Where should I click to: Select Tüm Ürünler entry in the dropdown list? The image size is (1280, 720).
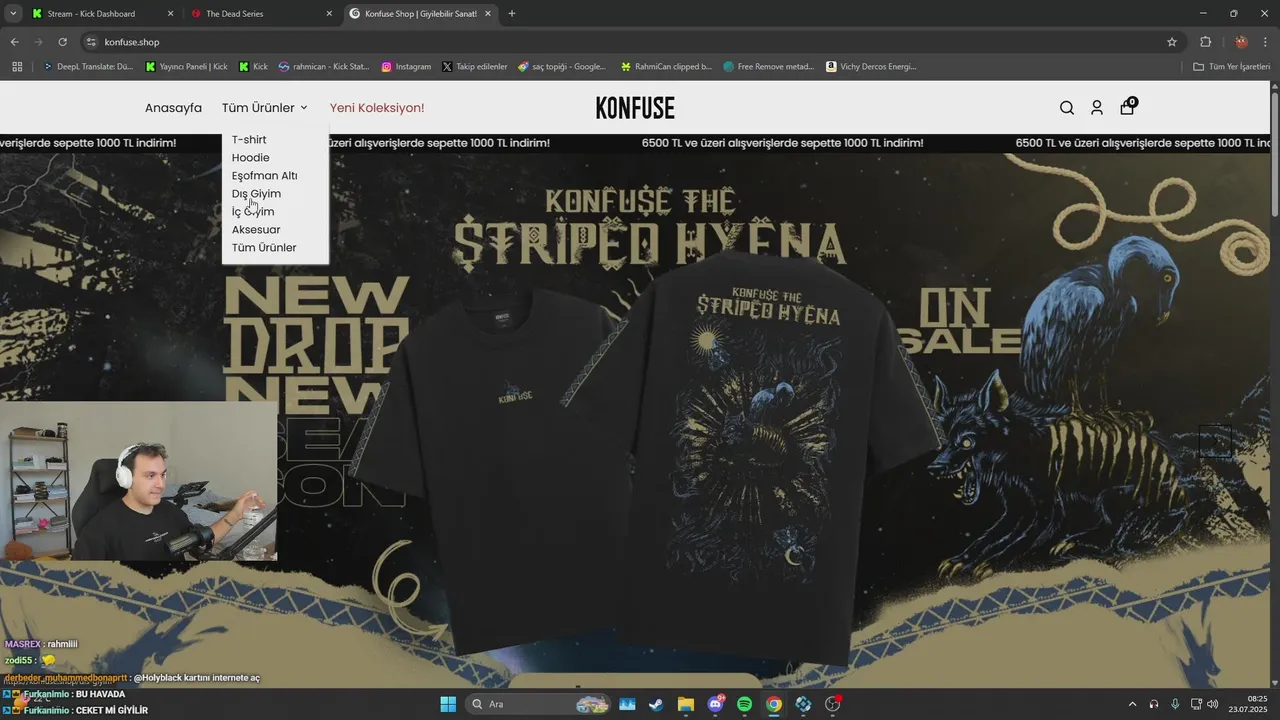click(264, 248)
